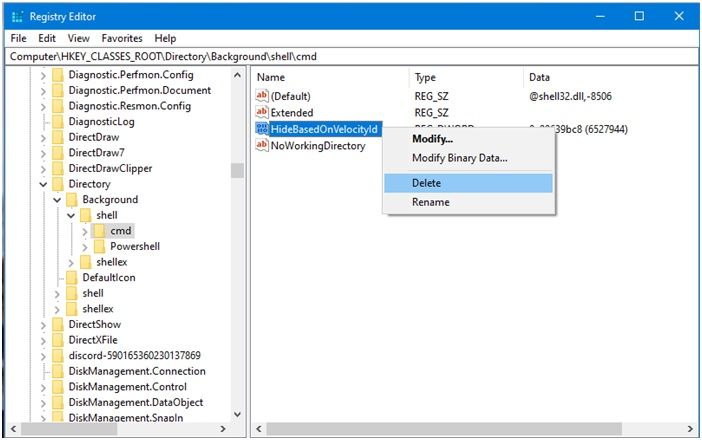702x440 pixels.
Task: Click the NoWorkingDirectory value icon
Action: pyautogui.click(x=263, y=146)
